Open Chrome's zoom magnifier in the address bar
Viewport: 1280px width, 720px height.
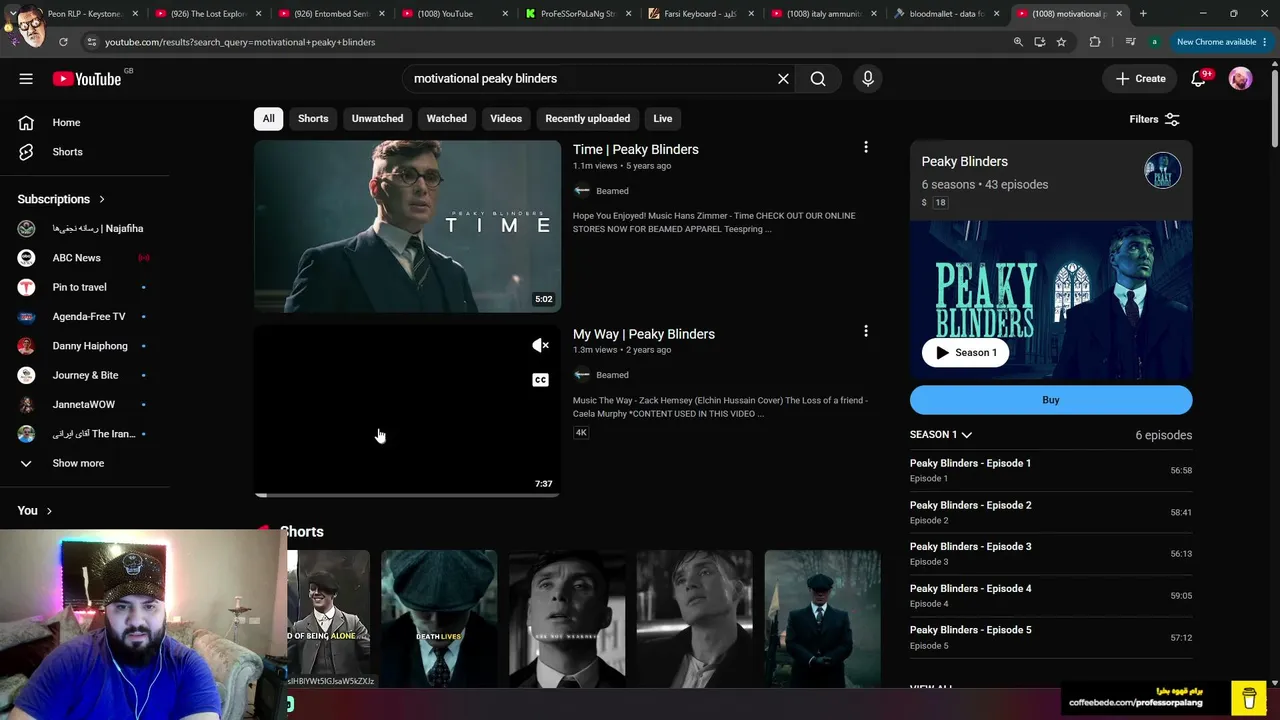(1018, 42)
